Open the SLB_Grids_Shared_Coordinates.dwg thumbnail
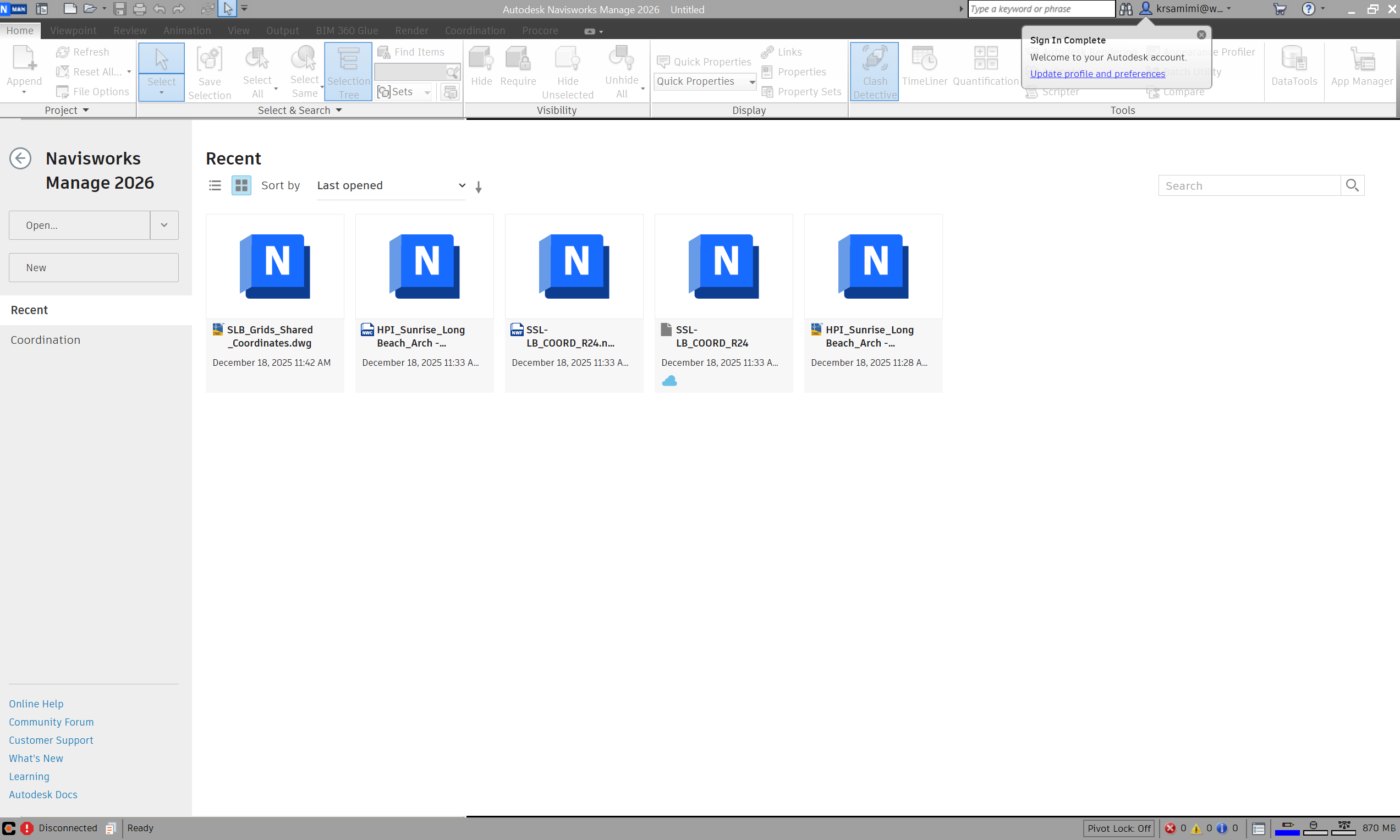Viewport: 1400px width, 840px height. pos(274,266)
